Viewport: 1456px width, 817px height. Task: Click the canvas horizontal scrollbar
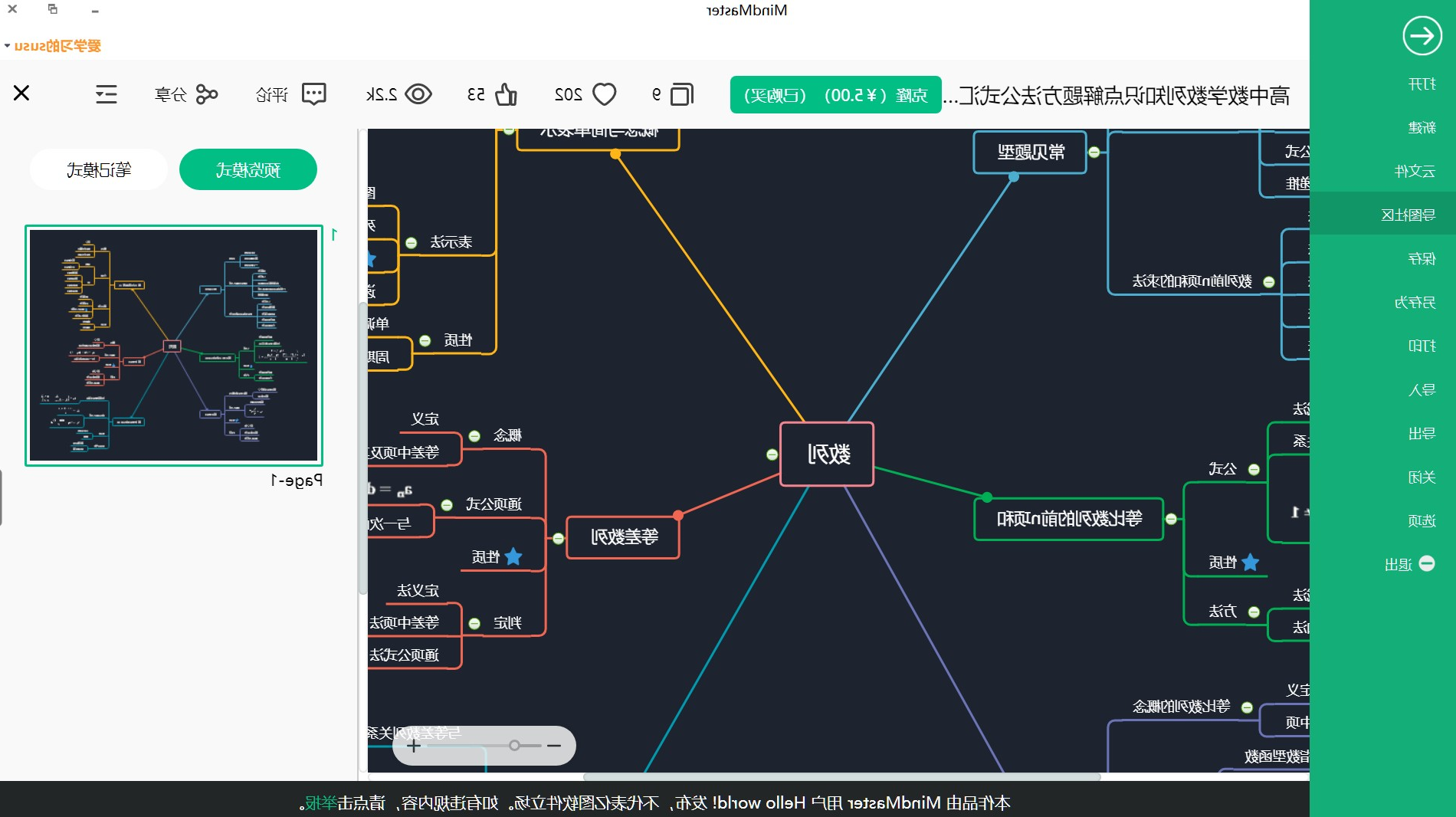[x=841, y=776]
